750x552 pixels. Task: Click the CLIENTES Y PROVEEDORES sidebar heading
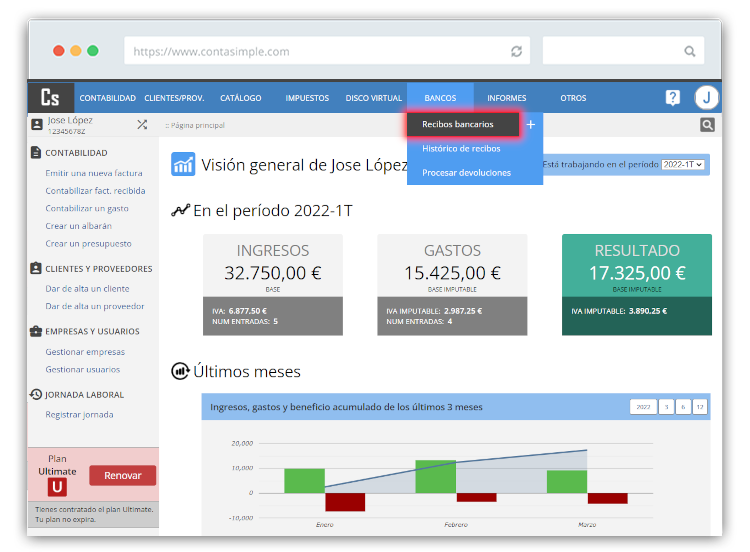[99, 269]
